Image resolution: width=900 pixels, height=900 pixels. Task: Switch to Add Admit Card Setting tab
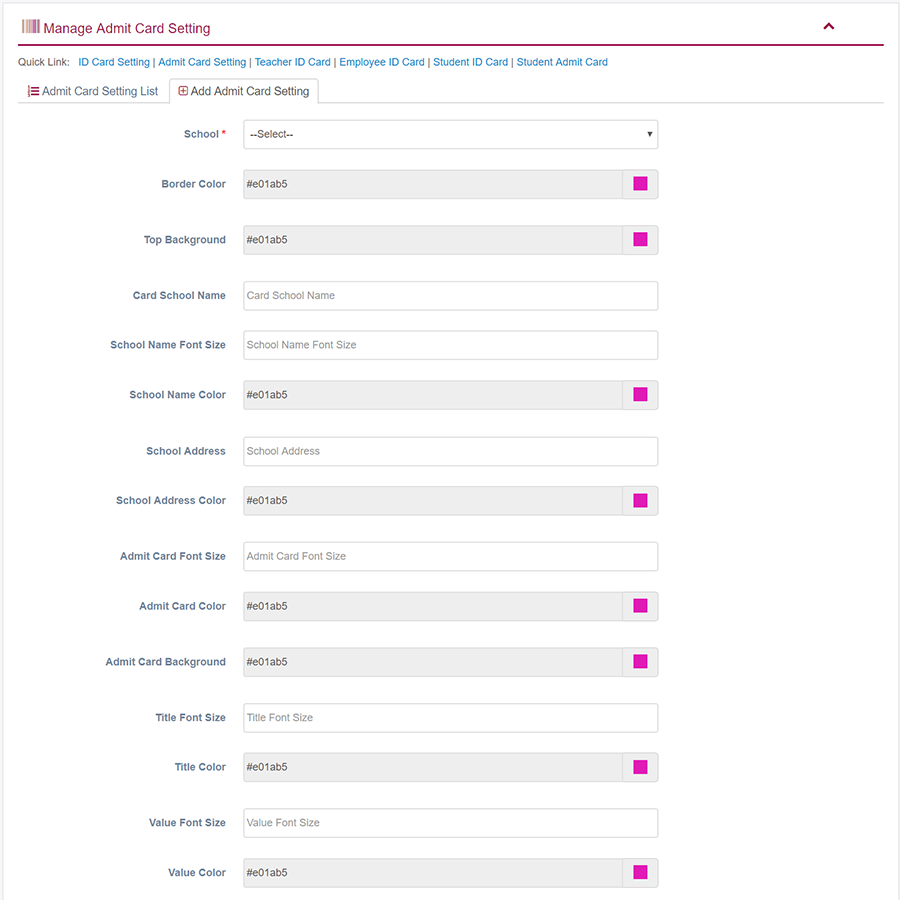pos(244,91)
